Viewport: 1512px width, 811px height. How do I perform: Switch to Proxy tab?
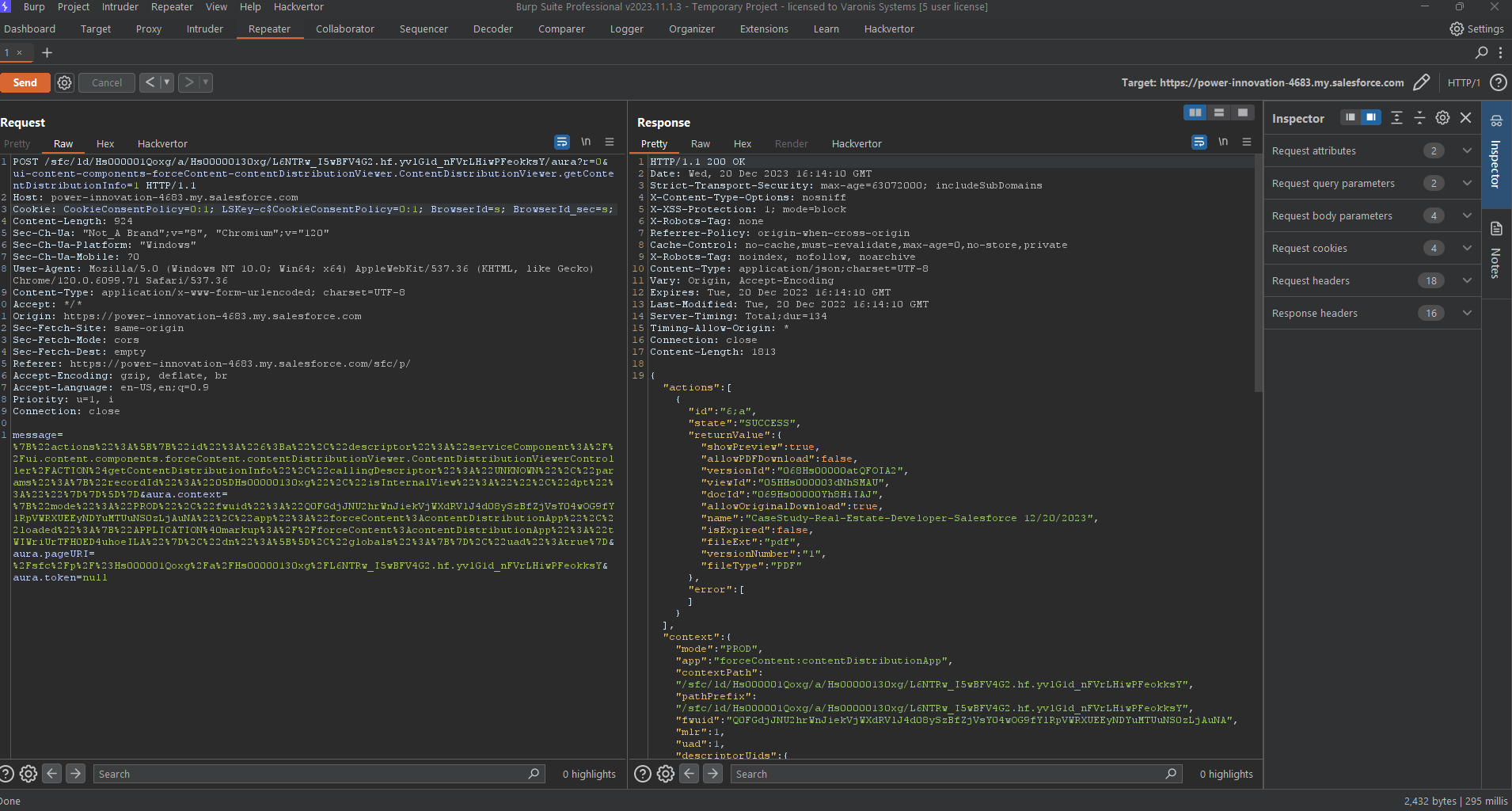coord(149,29)
